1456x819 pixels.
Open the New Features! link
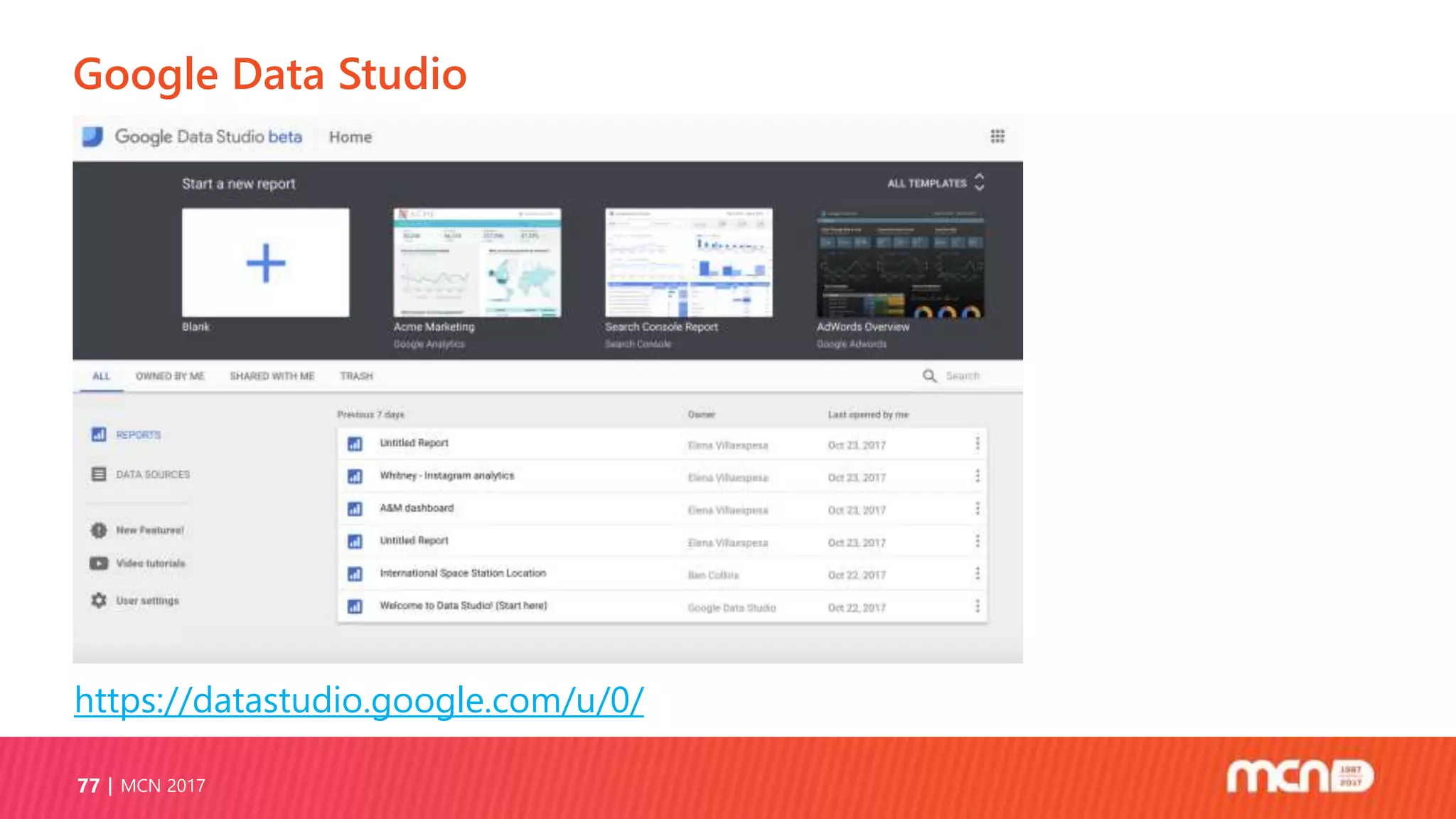[x=150, y=530]
